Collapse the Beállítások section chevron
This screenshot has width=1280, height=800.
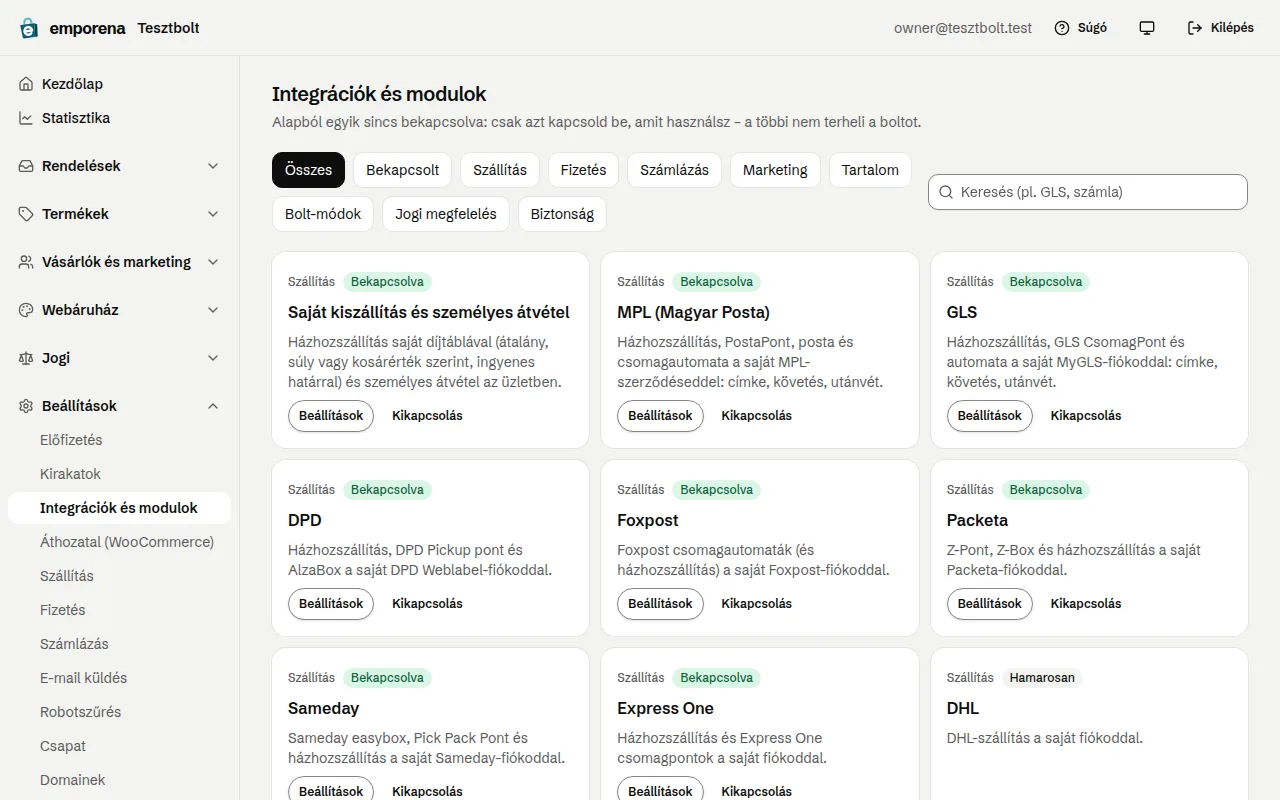(213, 406)
